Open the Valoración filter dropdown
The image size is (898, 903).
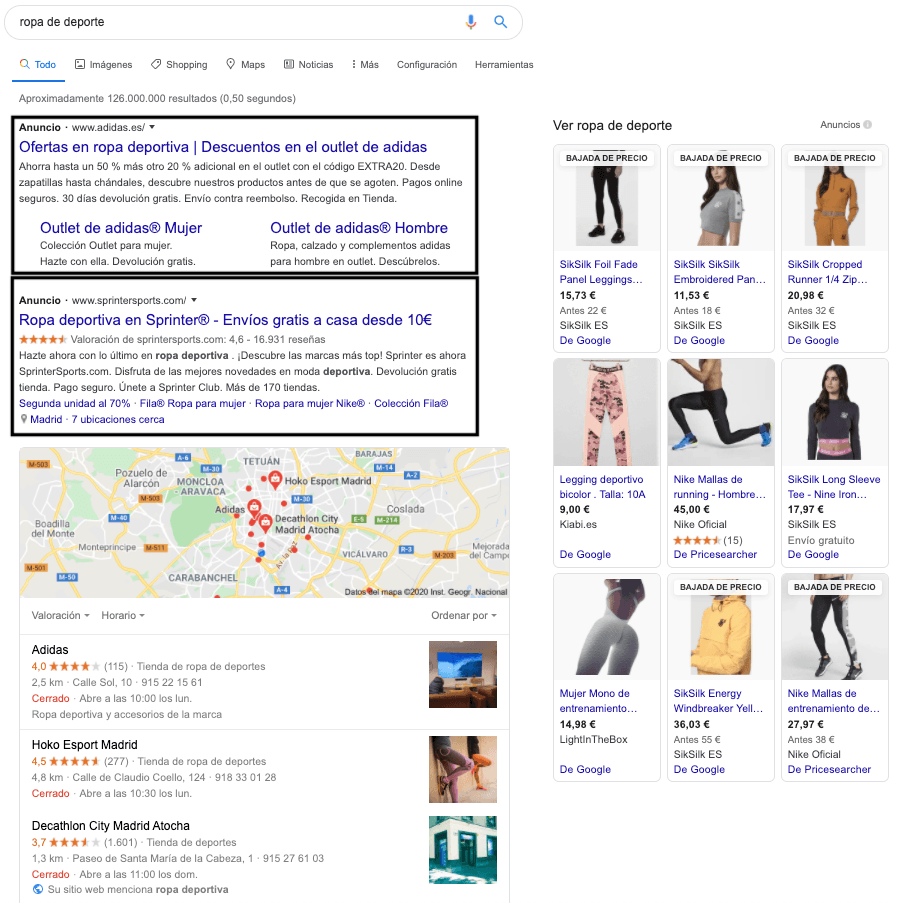tap(60, 615)
